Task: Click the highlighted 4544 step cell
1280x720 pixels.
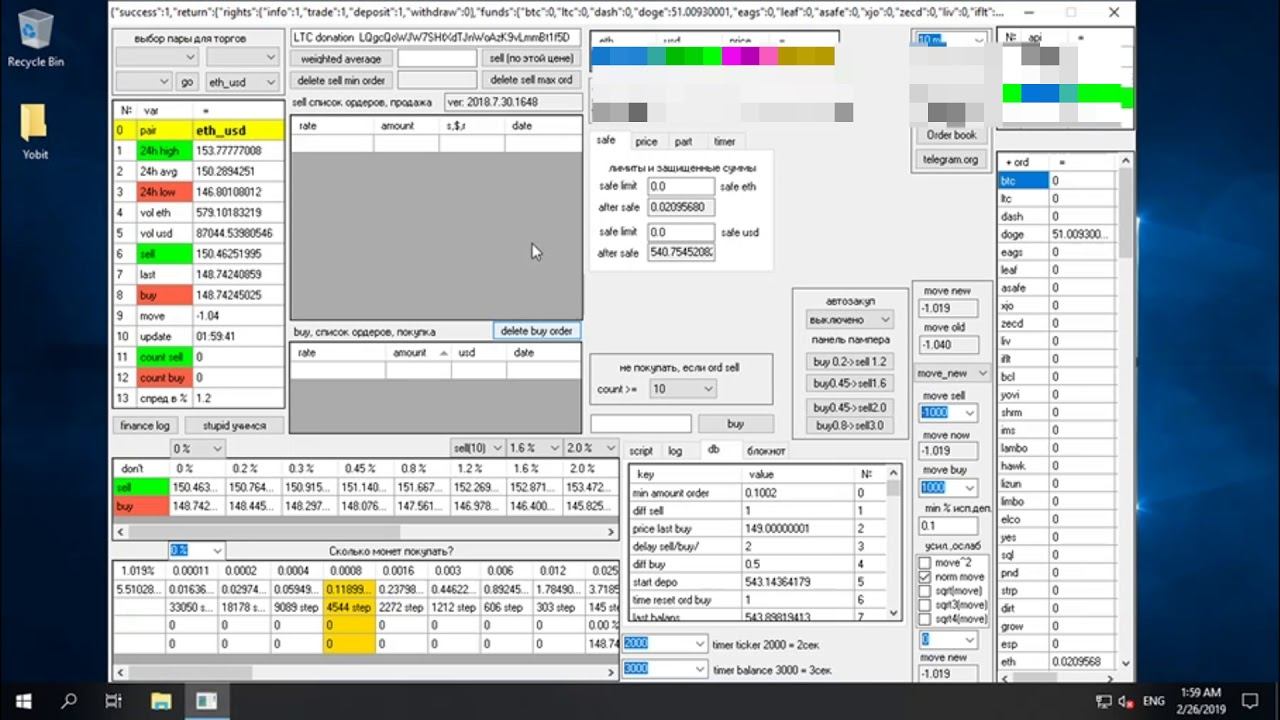Action: (349, 608)
